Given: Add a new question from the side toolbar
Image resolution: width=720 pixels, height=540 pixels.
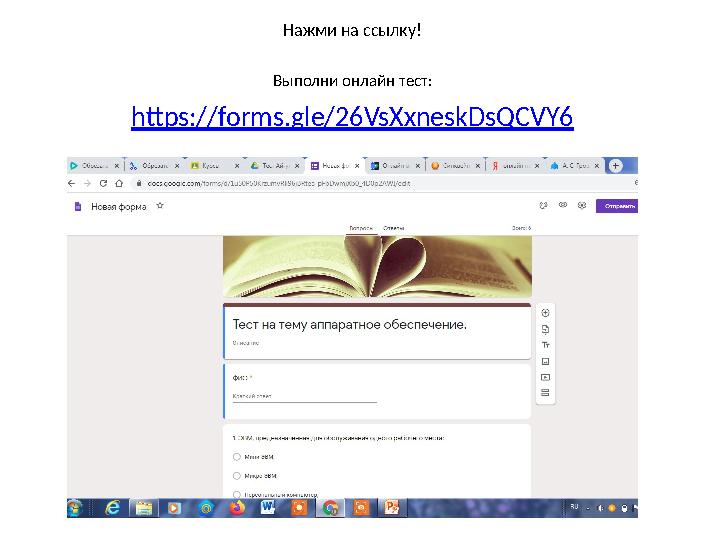Looking at the screenshot, I should [x=545, y=313].
